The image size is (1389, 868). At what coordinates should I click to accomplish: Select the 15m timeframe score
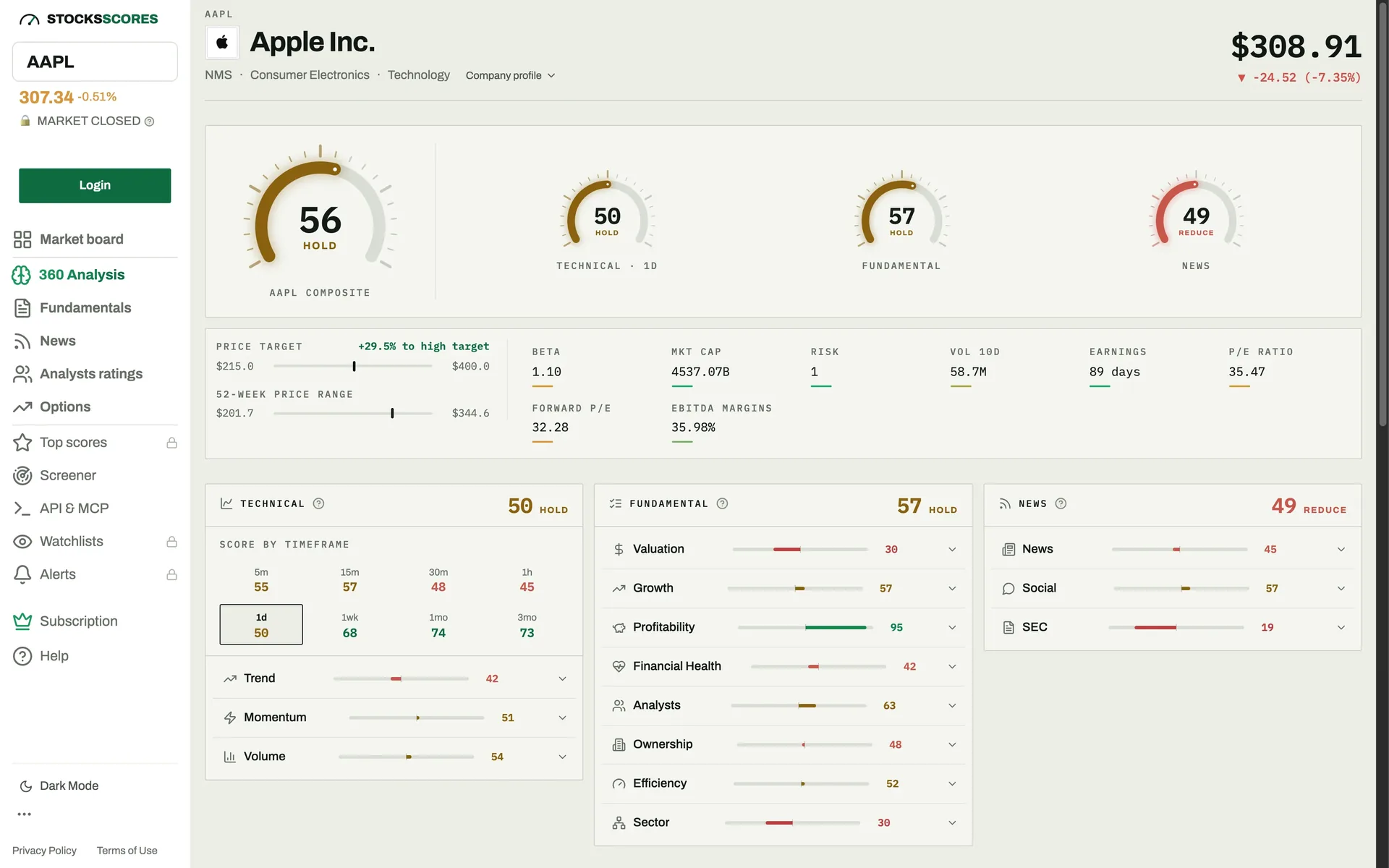point(349,580)
